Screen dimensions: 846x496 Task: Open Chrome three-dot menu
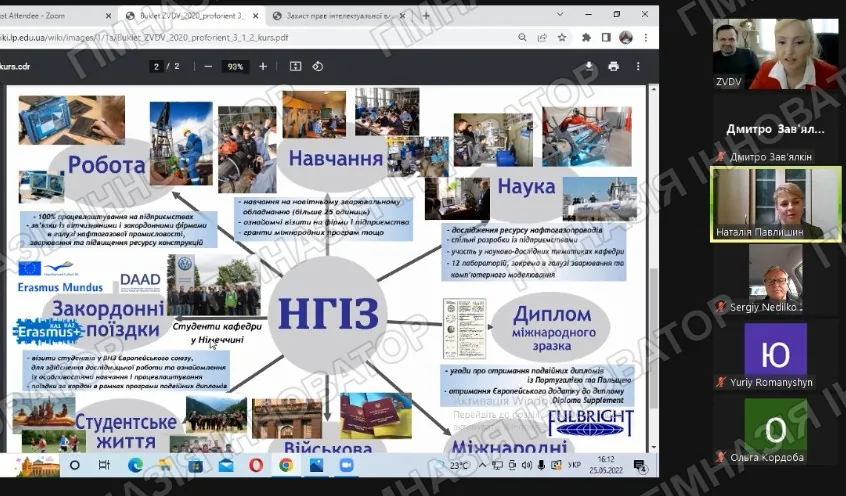pos(646,37)
